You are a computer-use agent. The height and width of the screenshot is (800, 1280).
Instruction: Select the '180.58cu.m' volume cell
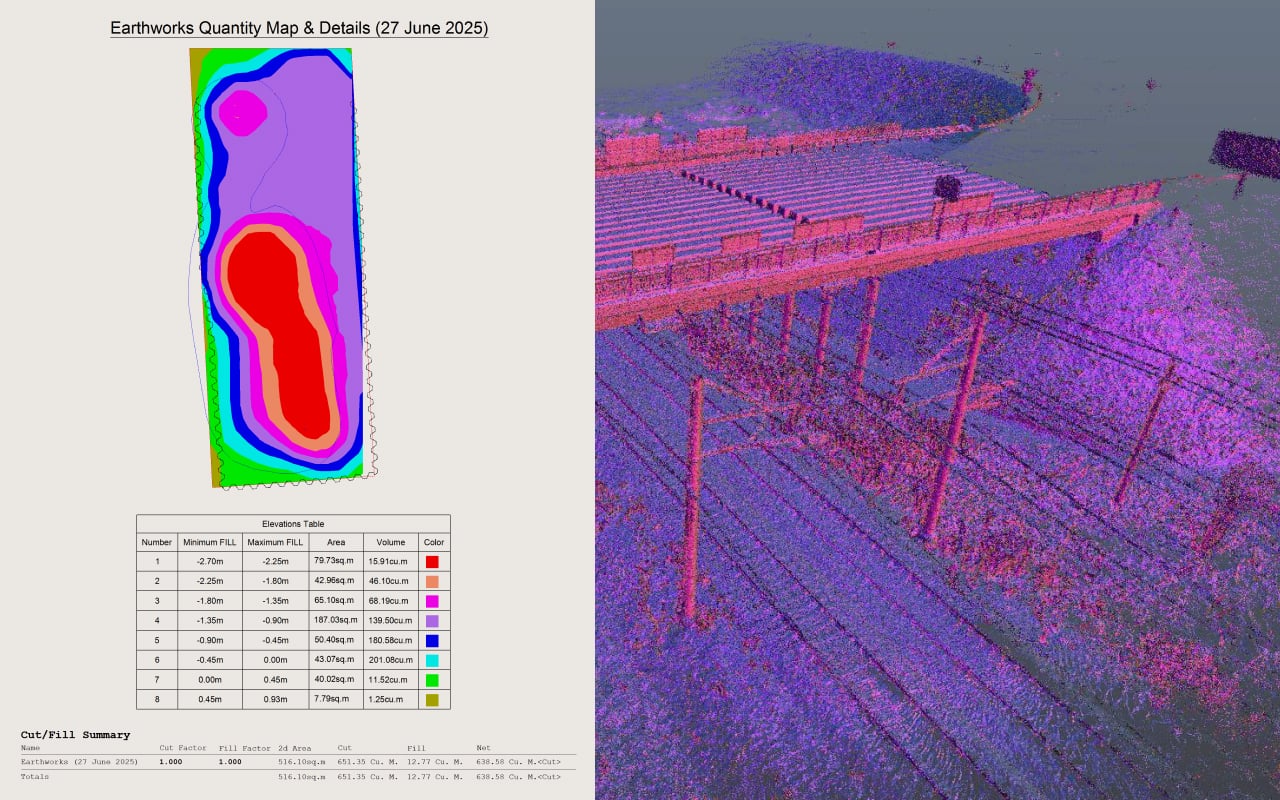click(390, 640)
